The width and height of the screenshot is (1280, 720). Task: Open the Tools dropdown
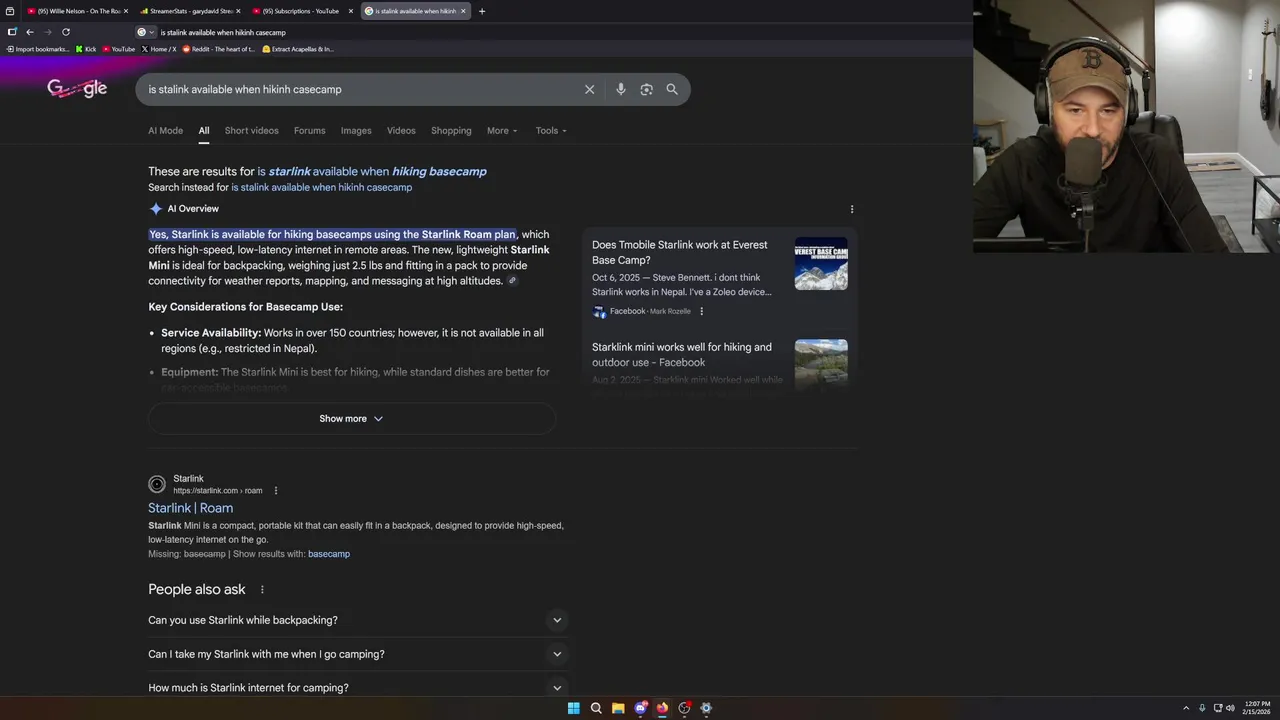pyautogui.click(x=551, y=131)
